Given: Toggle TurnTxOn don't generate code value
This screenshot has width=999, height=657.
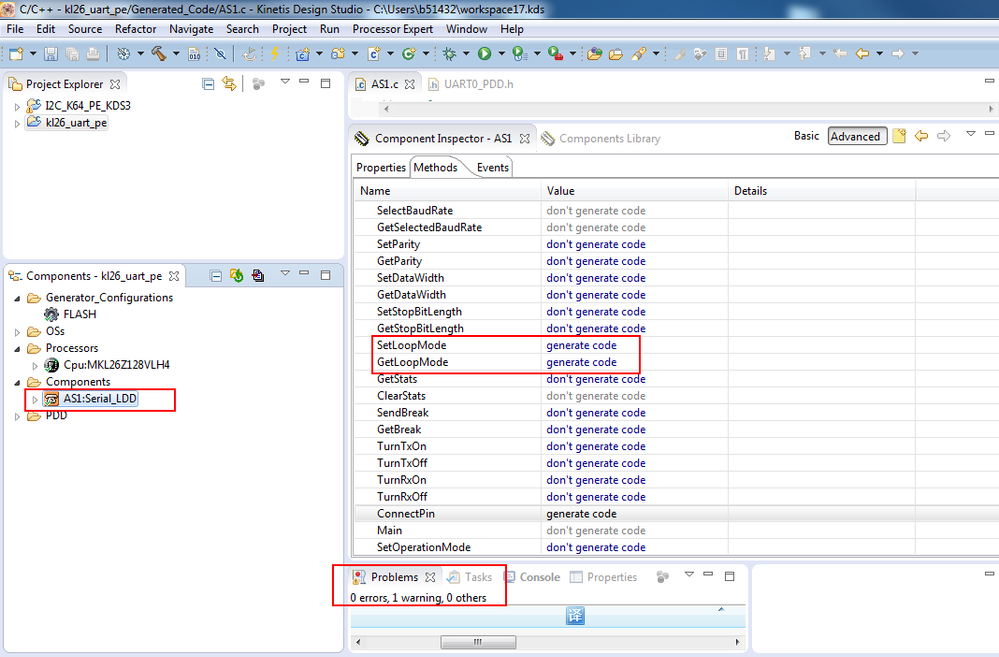Looking at the screenshot, I should pos(596,446).
